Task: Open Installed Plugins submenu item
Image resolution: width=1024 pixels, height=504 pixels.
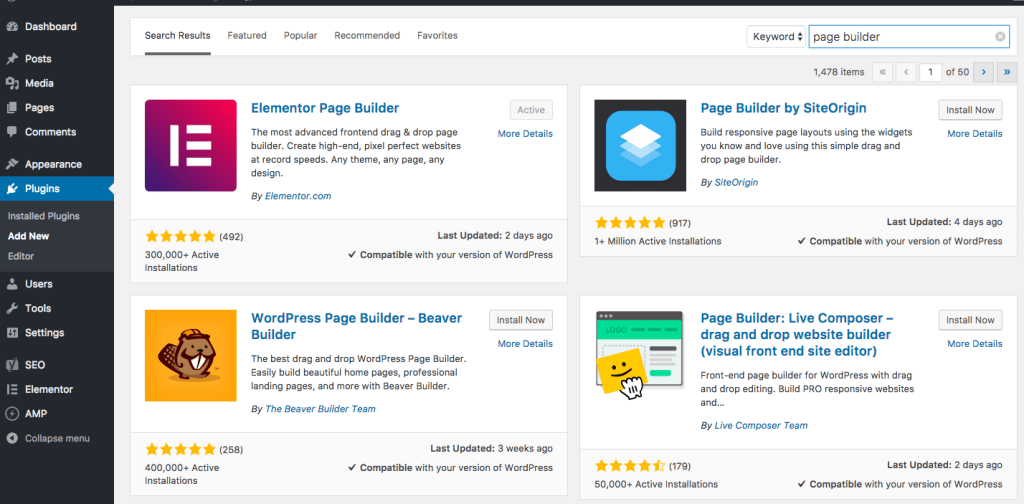Action: [44, 216]
